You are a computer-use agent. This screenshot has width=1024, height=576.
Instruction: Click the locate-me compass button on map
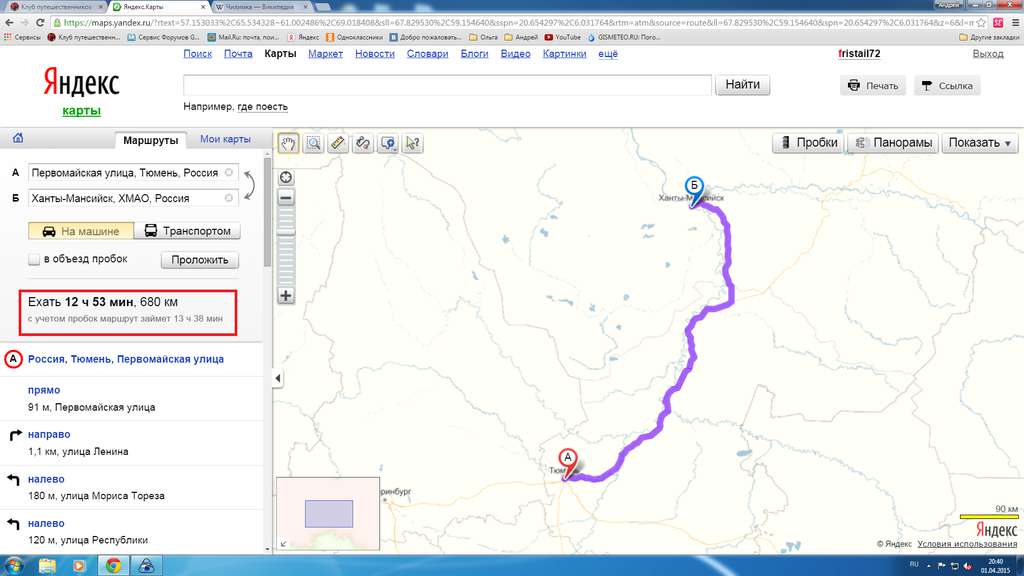click(286, 178)
